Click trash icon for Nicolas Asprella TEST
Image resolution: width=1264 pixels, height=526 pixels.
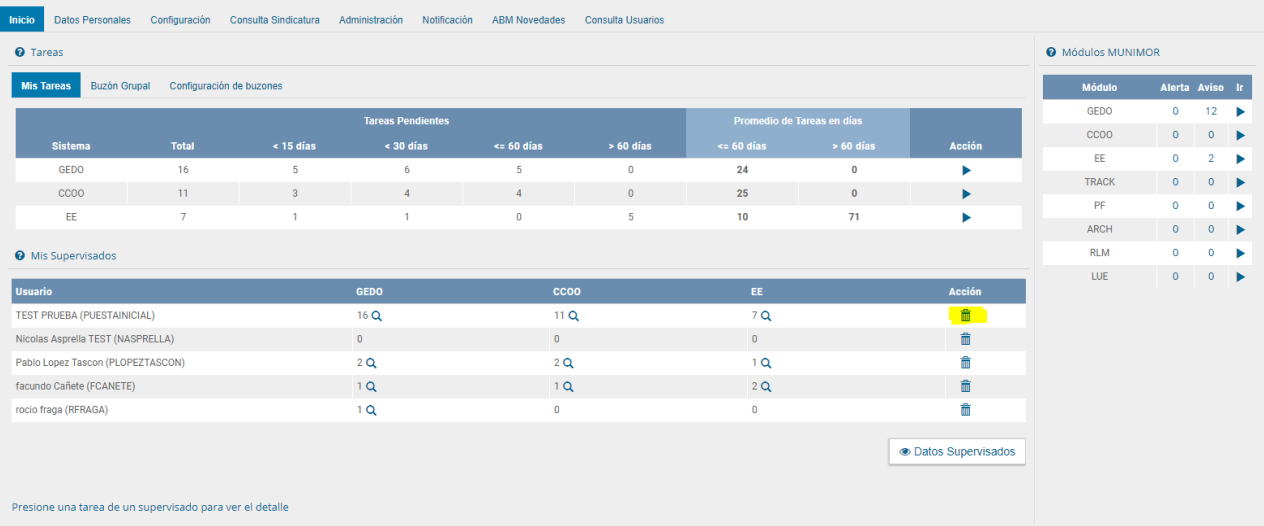tap(965, 339)
